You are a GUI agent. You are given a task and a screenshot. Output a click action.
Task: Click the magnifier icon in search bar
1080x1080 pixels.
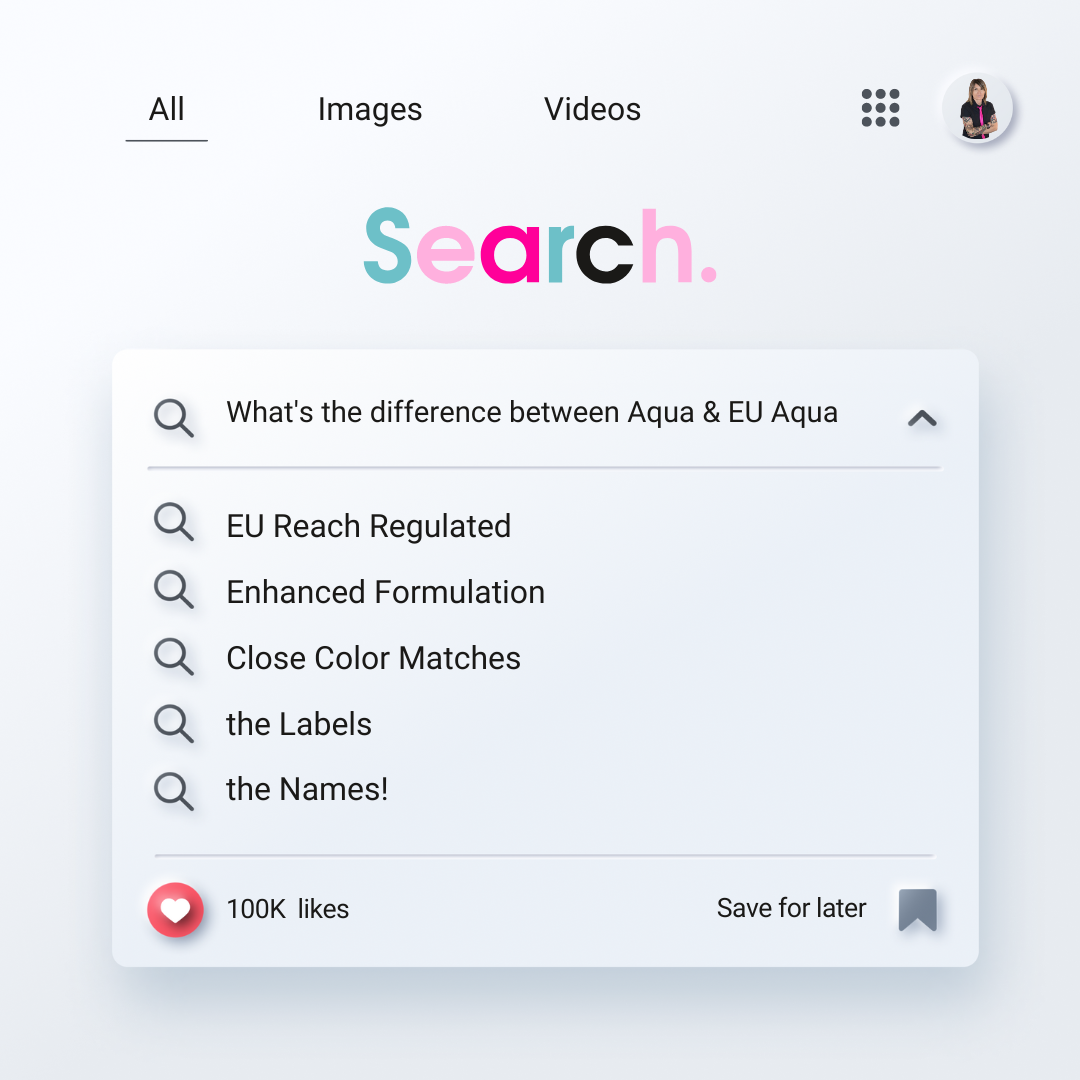click(173, 417)
